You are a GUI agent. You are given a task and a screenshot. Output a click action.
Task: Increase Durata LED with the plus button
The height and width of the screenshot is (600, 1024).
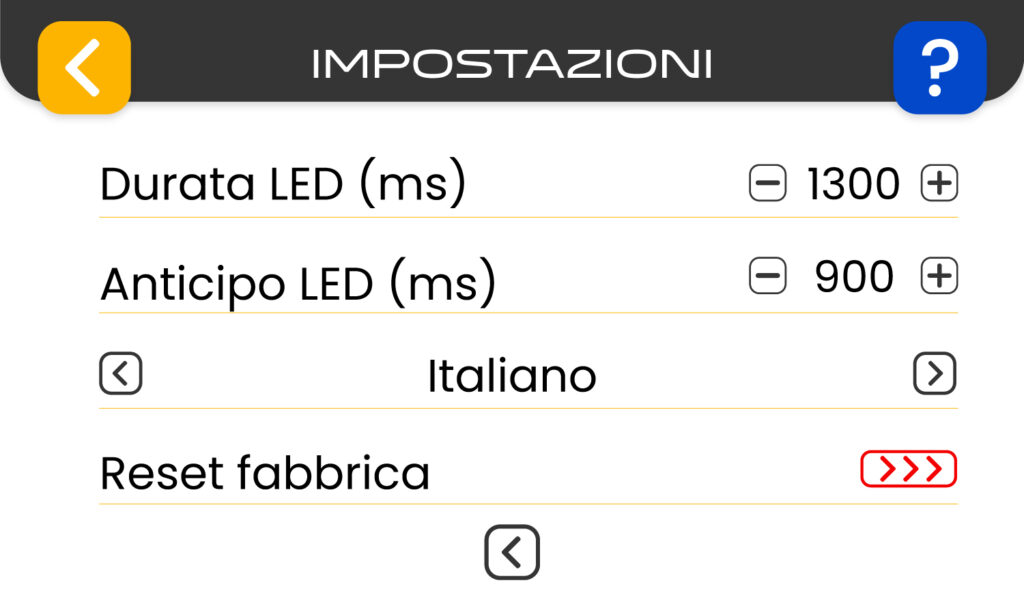pyautogui.click(x=939, y=184)
